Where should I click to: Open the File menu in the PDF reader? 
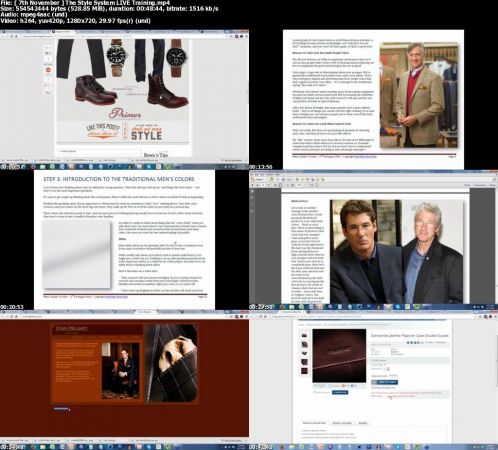252,174
